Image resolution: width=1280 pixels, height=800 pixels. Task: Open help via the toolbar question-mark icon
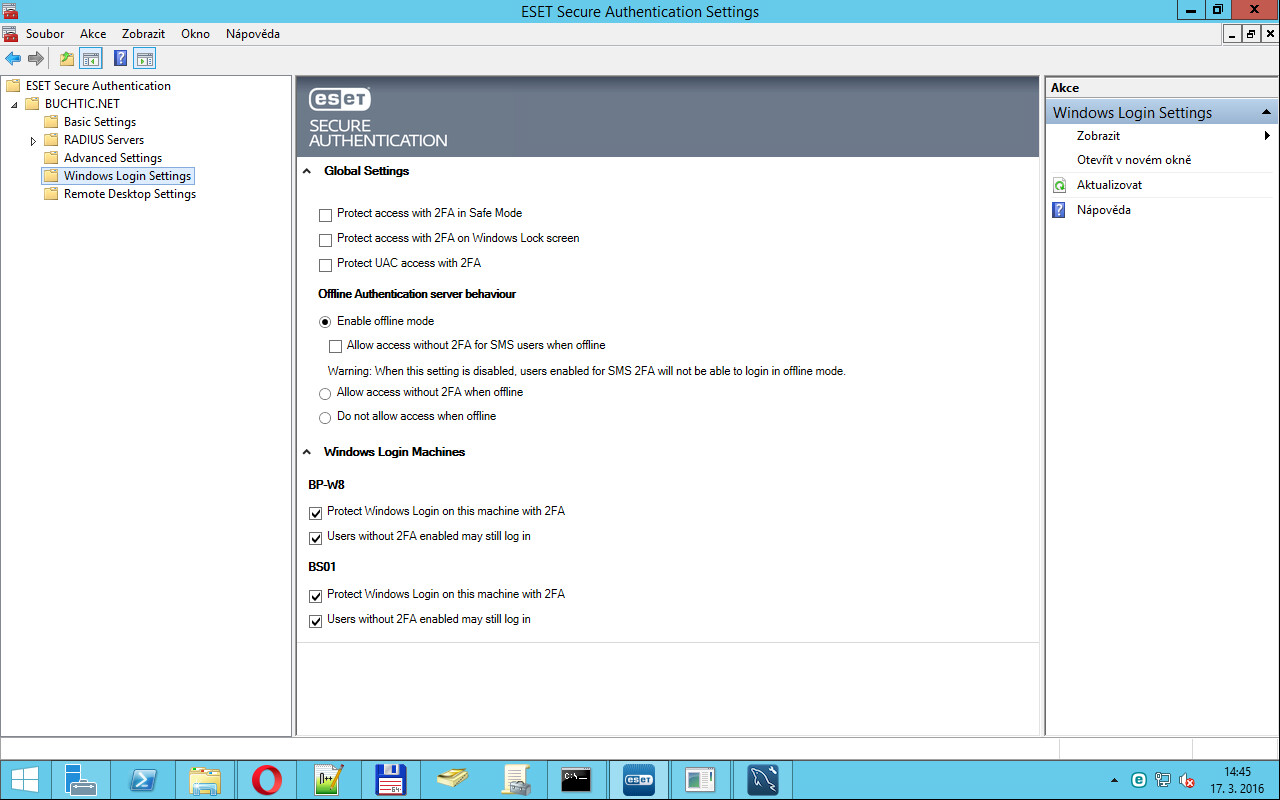click(120, 59)
